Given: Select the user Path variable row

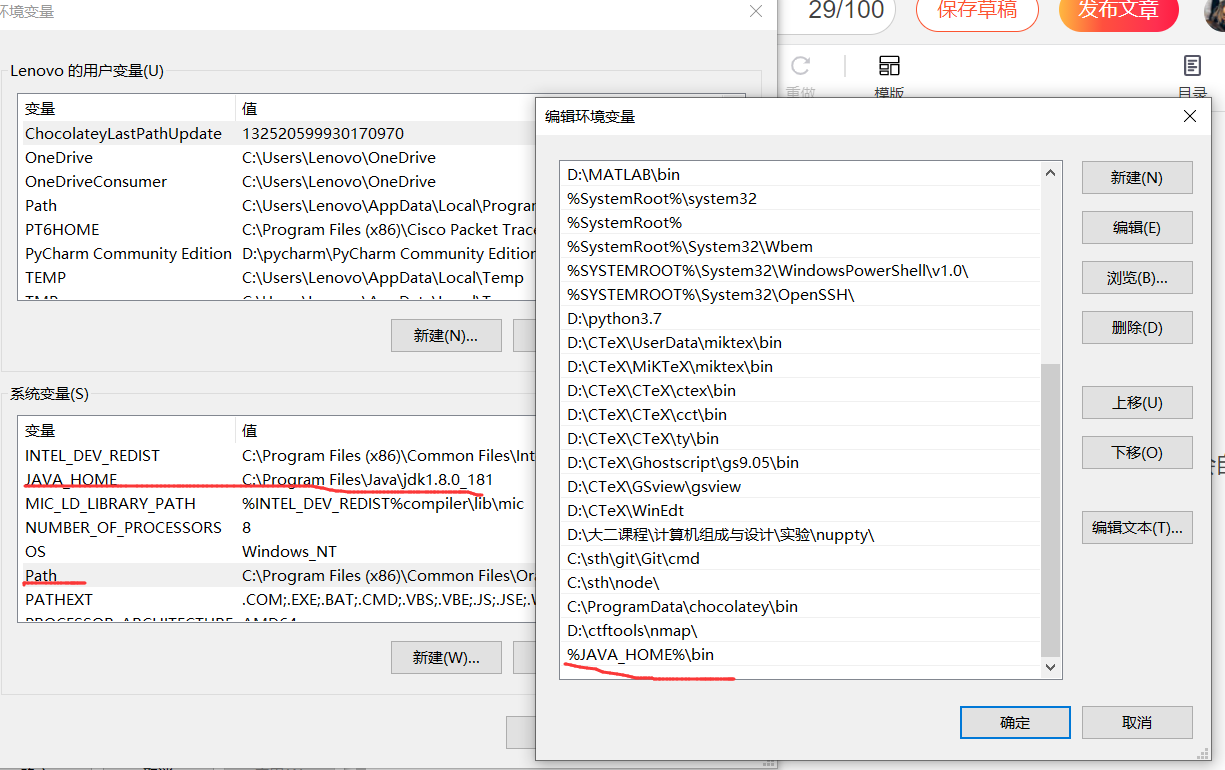Looking at the screenshot, I should pos(277,205).
